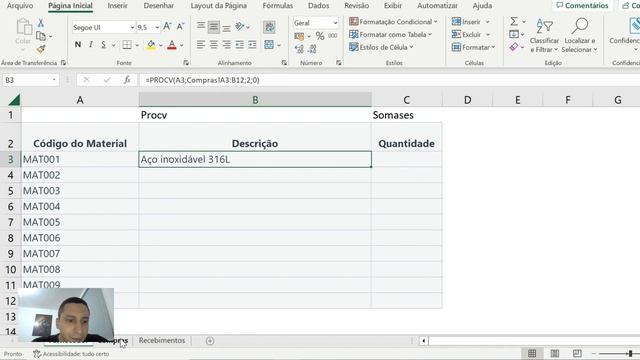Viewport: 640px width, 360px height.
Task: Apply thousands separator 000 style
Action: coord(333,36)
